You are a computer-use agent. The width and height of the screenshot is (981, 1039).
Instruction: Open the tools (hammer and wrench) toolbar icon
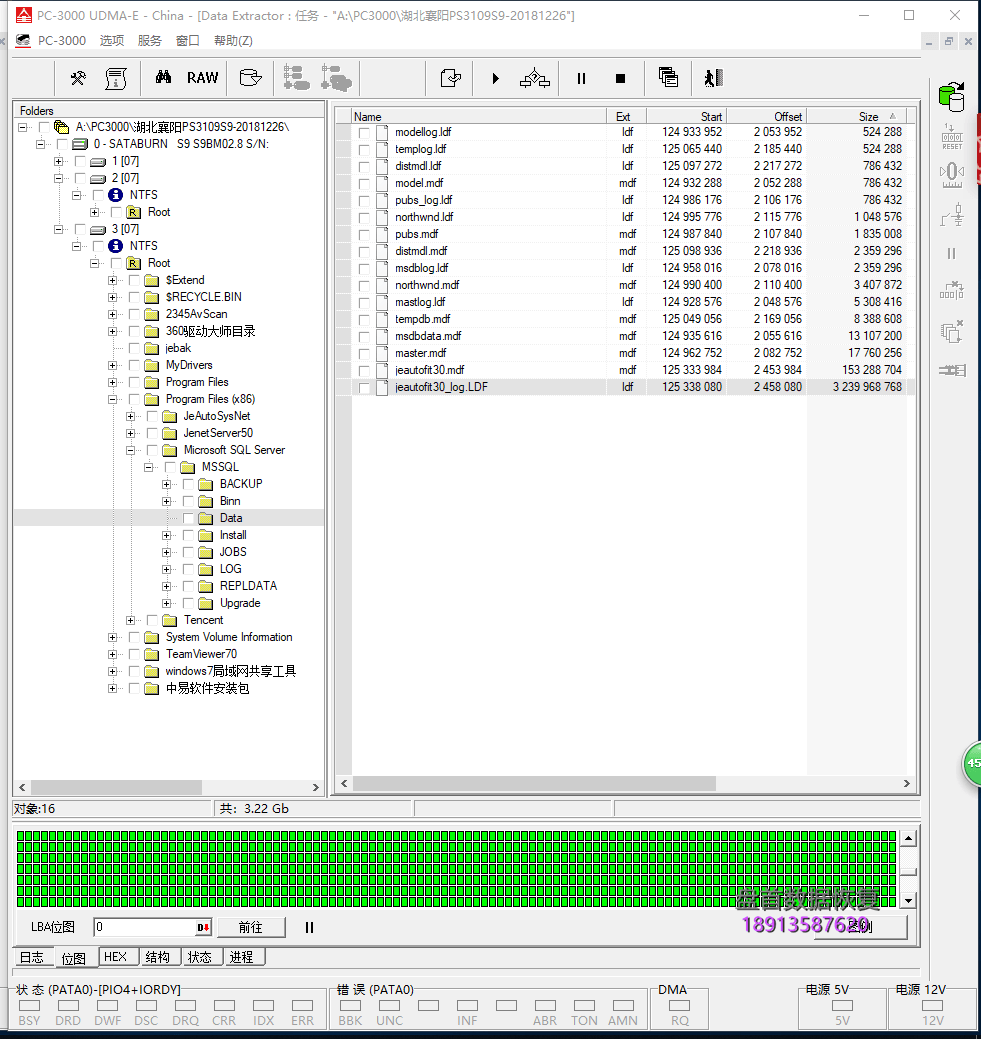pyautogui.click(x=78, y=78)
